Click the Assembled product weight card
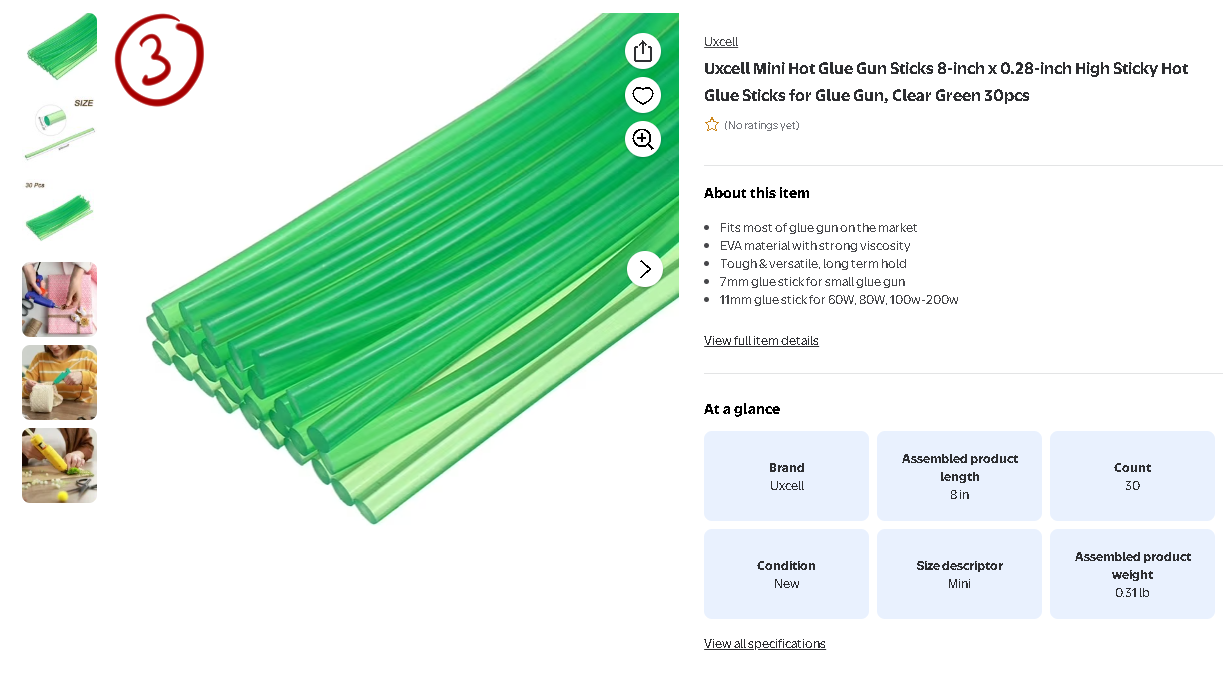1230x678 pixels. 1132,574
